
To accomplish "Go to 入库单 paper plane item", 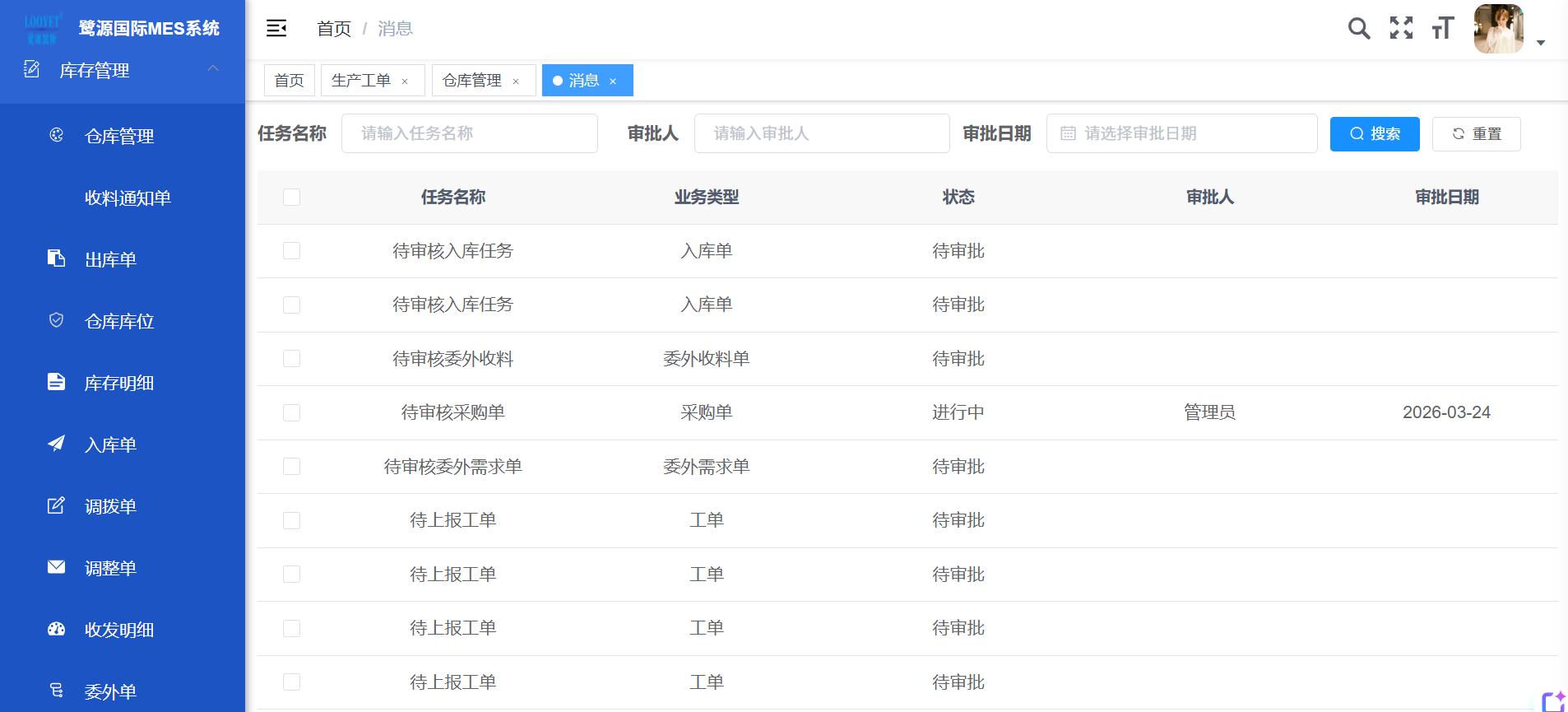I will pos(110,445).
